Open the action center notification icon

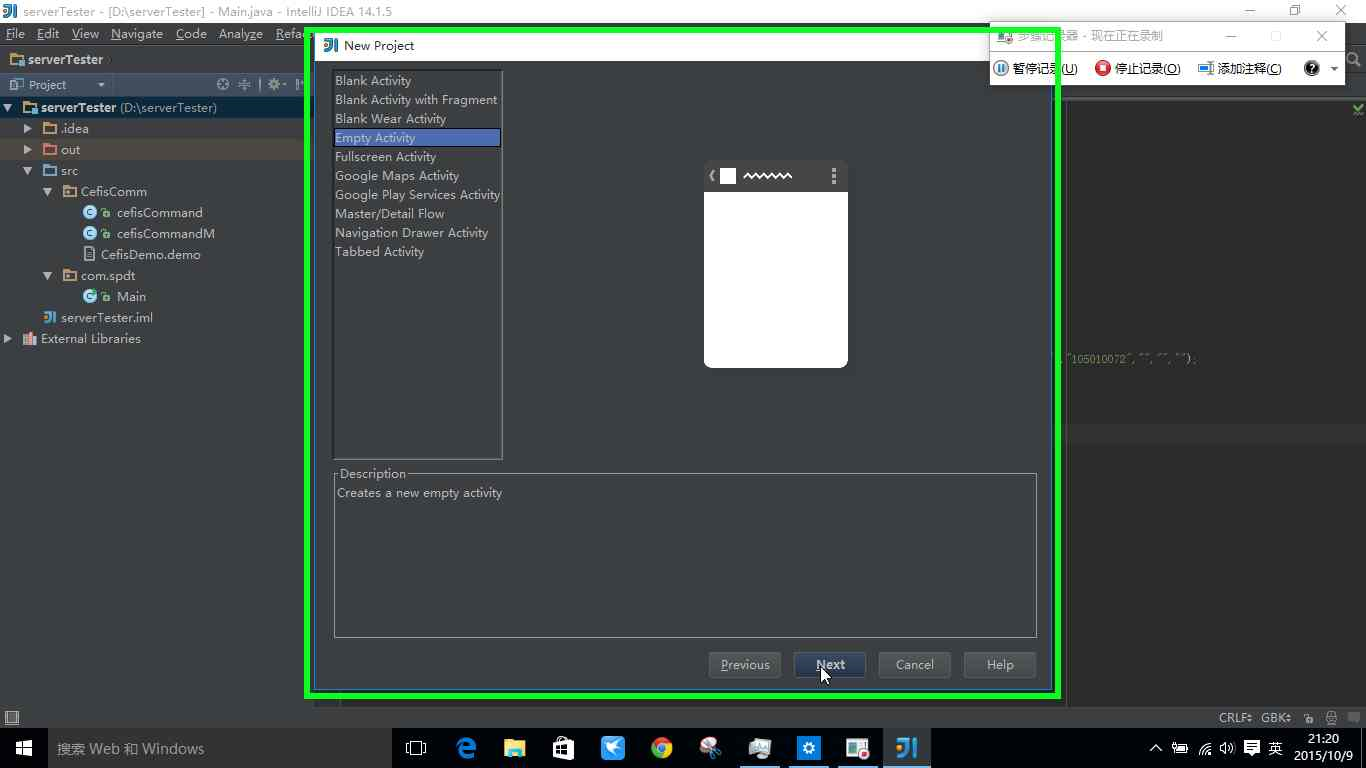[x=1252, y=748]
